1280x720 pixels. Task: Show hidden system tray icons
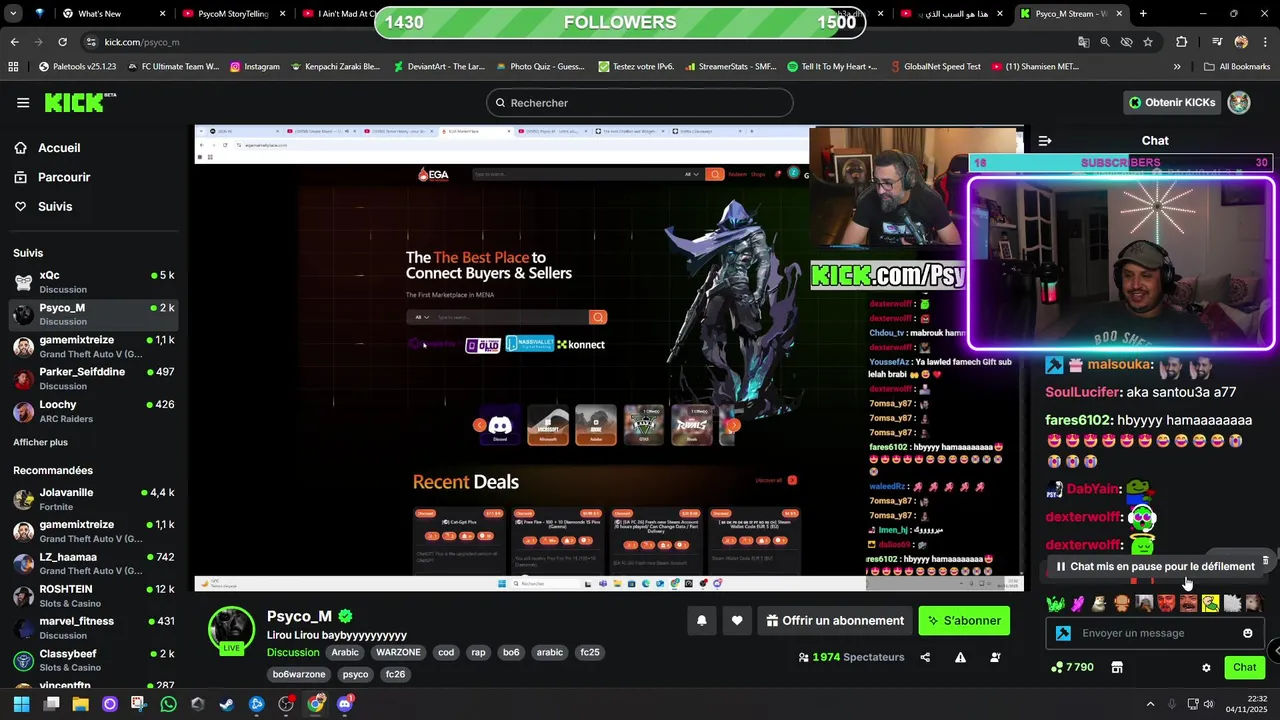click(x=1150, y=704)
